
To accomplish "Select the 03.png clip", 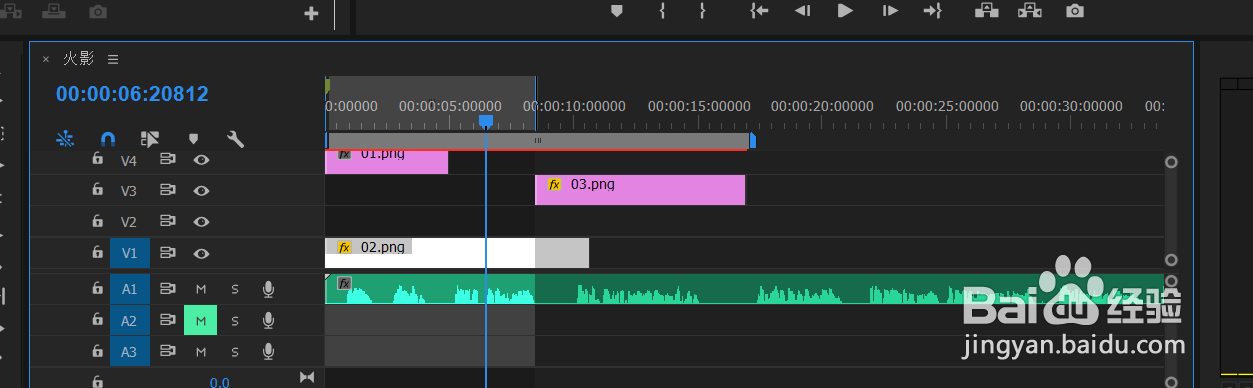I will [640, 189].
